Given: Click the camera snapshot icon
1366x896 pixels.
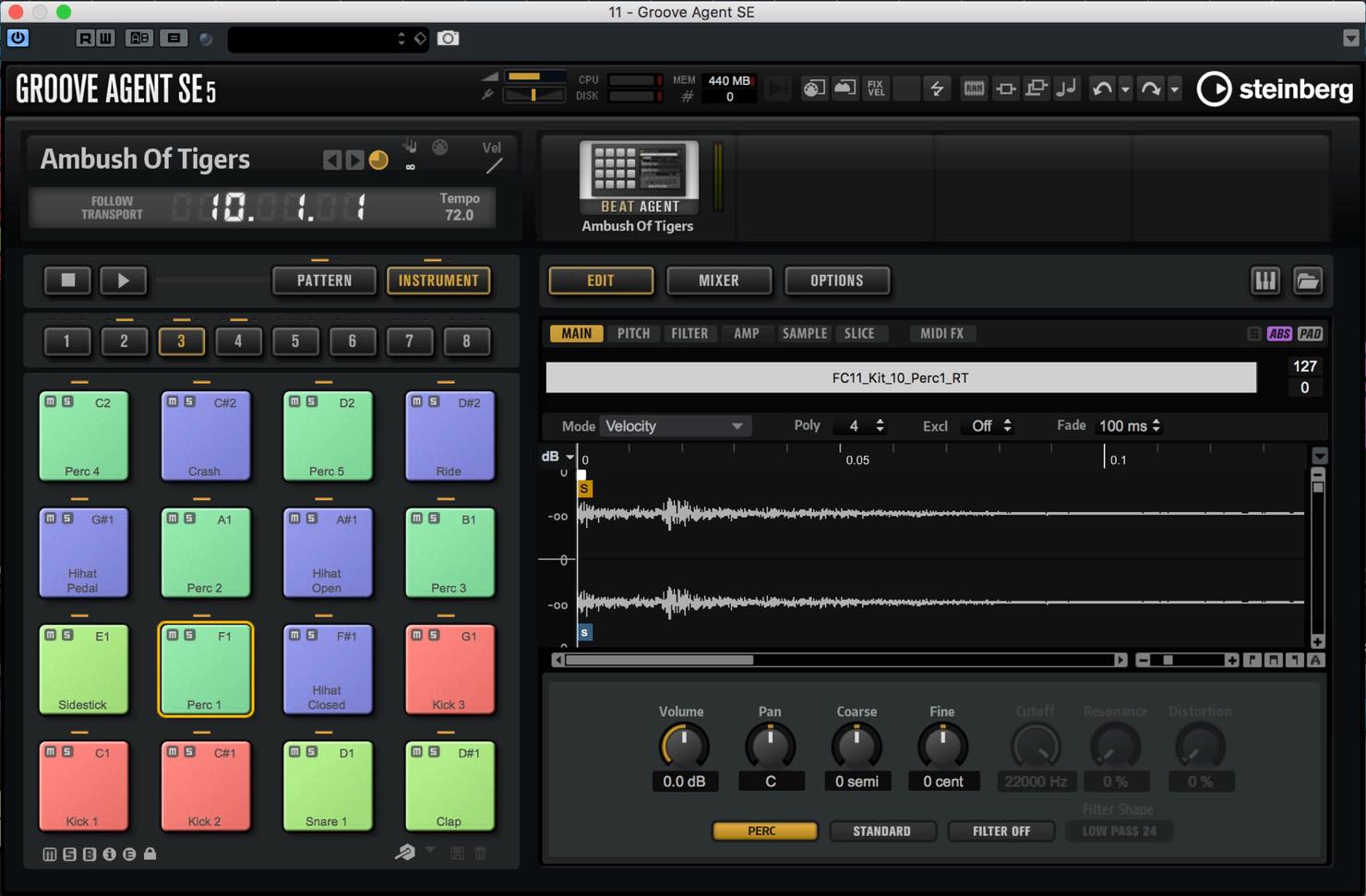Looking at the screenshot, I should tap(448, 38).
